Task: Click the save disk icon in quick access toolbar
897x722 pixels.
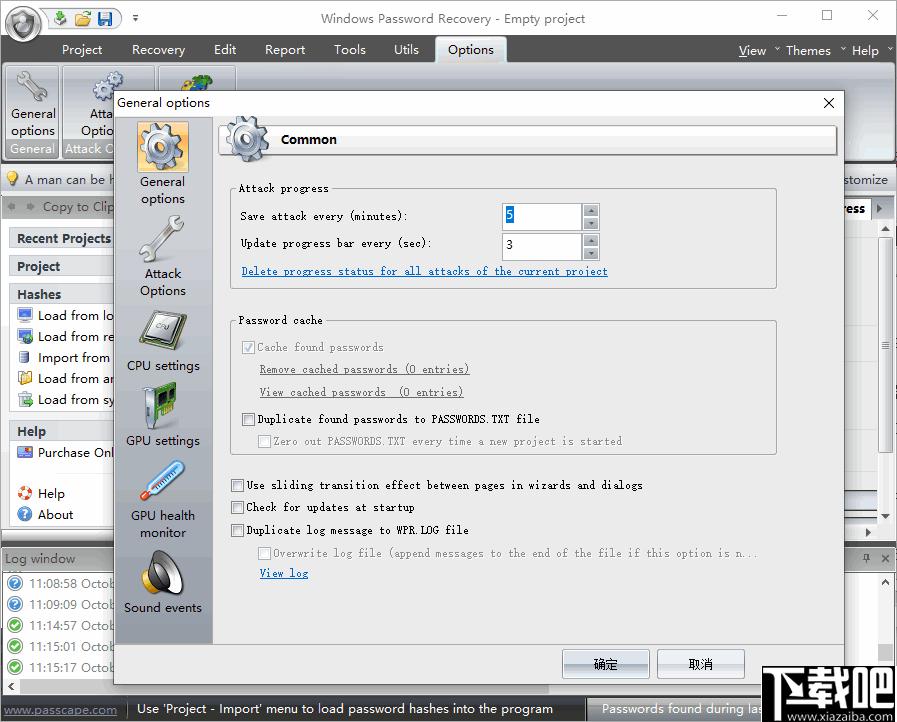Action: (x=105, y=19)
